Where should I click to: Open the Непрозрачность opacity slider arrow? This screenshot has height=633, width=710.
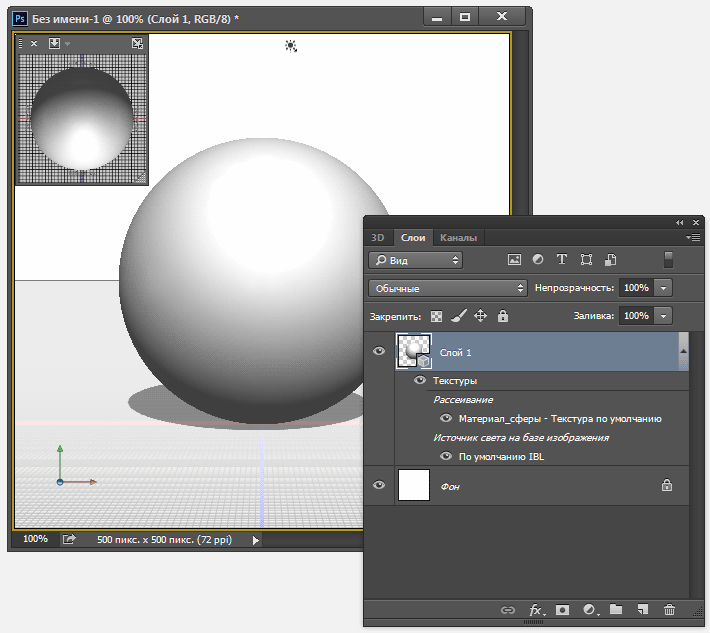tap(664, 288)
